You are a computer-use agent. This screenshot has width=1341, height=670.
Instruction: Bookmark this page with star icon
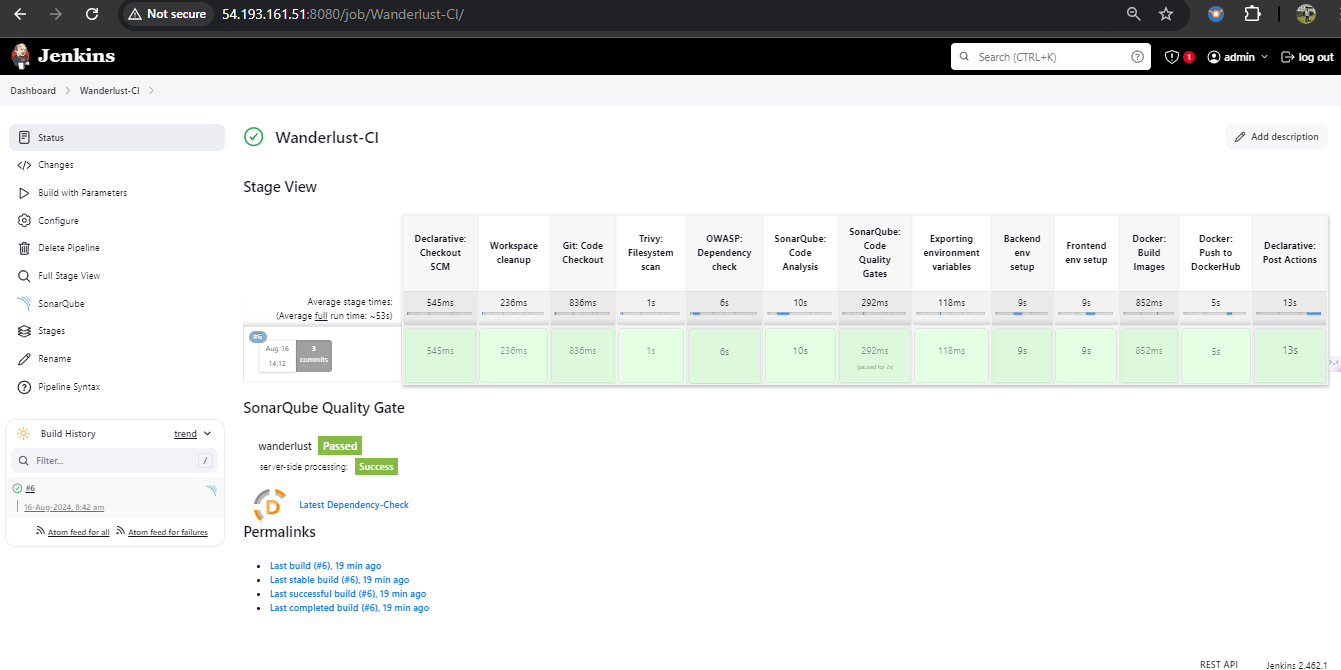tap(1166, 14)
